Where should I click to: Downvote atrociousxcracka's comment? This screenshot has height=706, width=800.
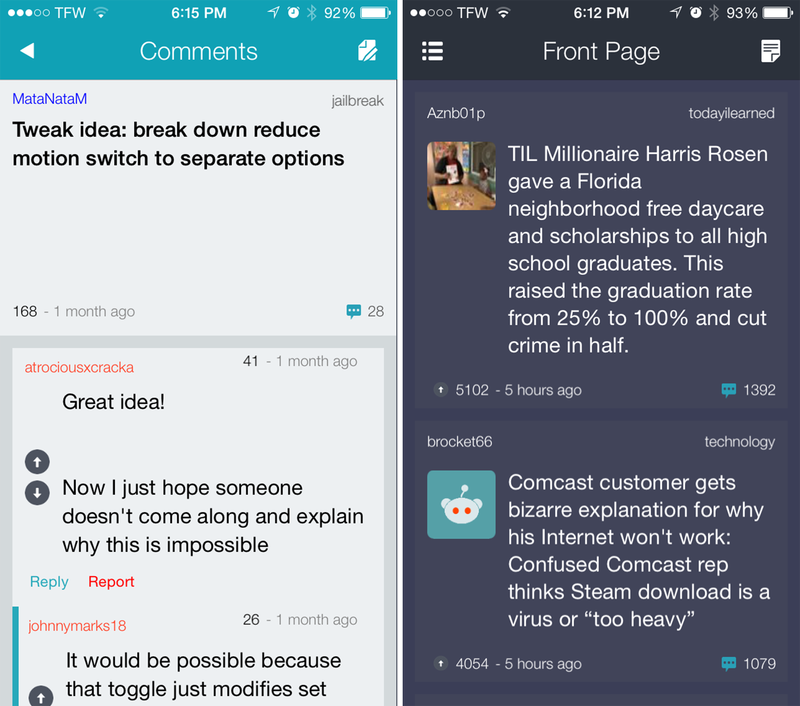[x=37, y=493]
